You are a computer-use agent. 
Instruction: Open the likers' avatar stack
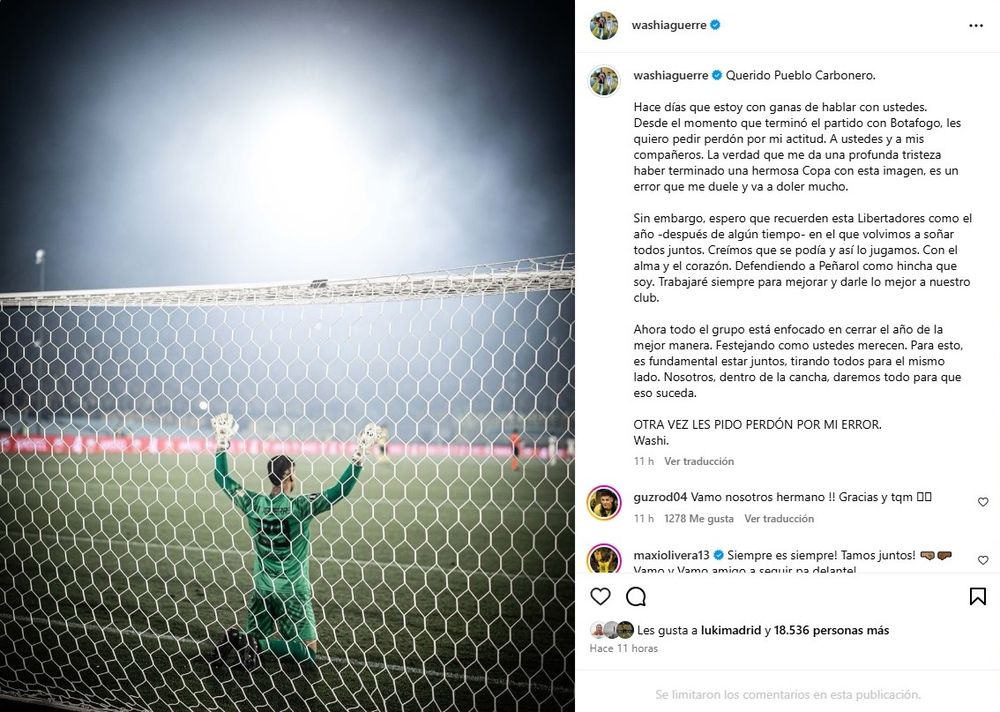612,630
